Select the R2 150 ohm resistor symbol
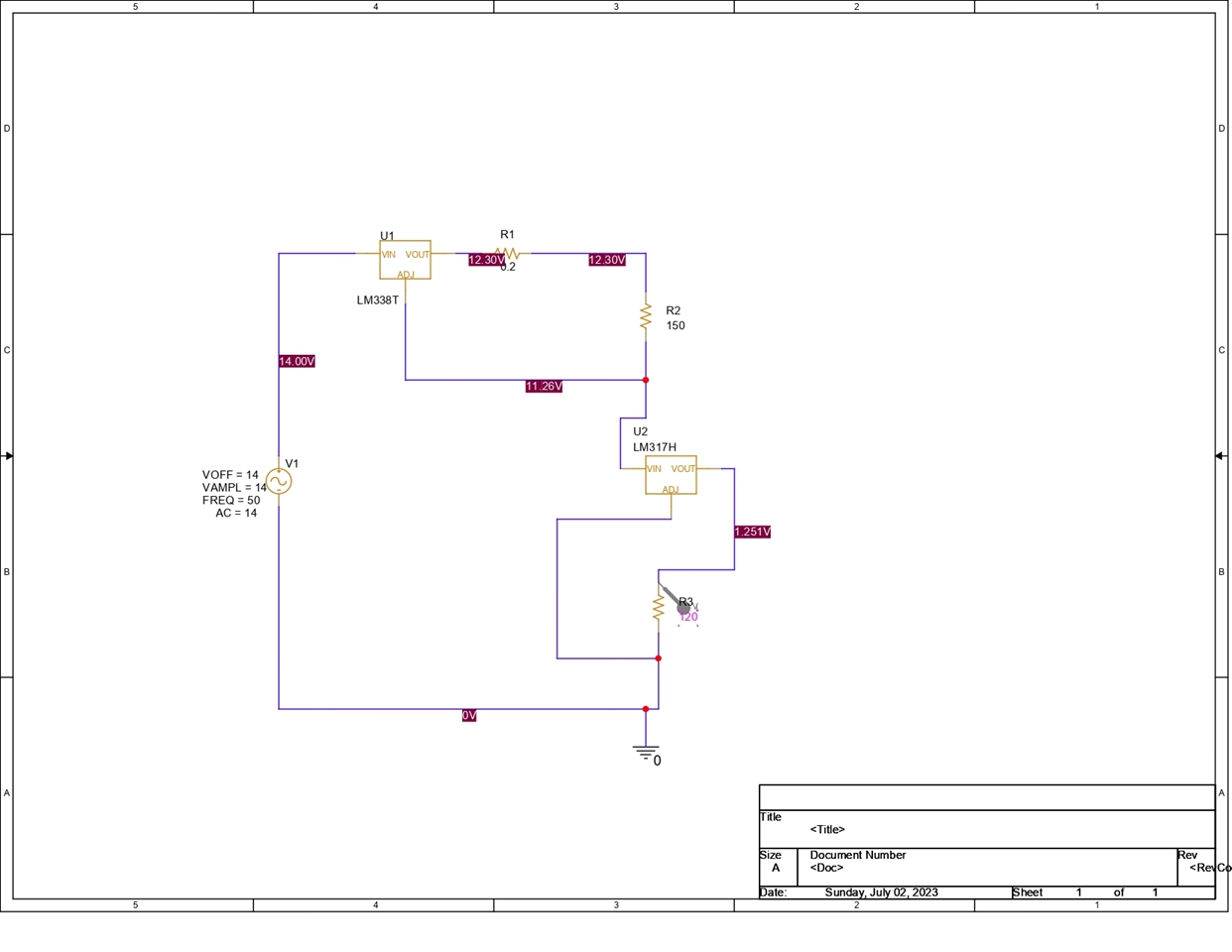Screen dimensions: 1232x952 646,317
